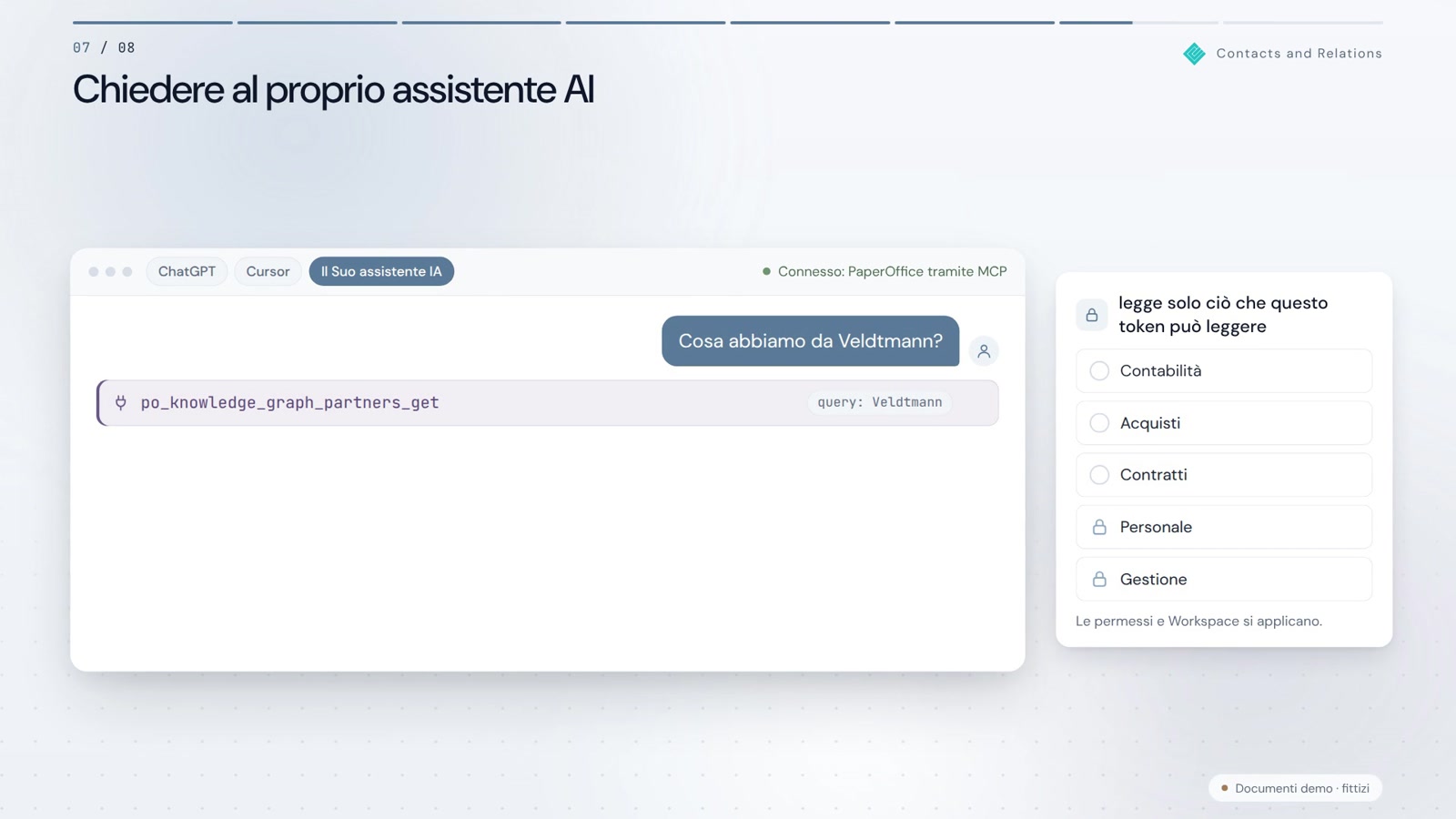Click the plug icon in the tool call row
The image size is (1456, 819).
tap(121, 402)
